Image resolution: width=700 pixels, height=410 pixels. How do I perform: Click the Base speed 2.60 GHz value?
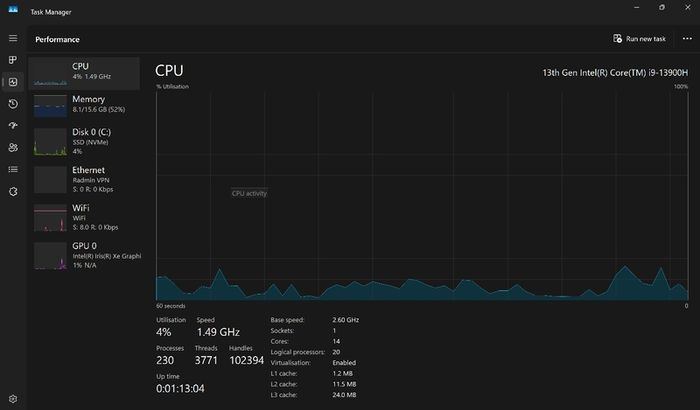[346, 320]
